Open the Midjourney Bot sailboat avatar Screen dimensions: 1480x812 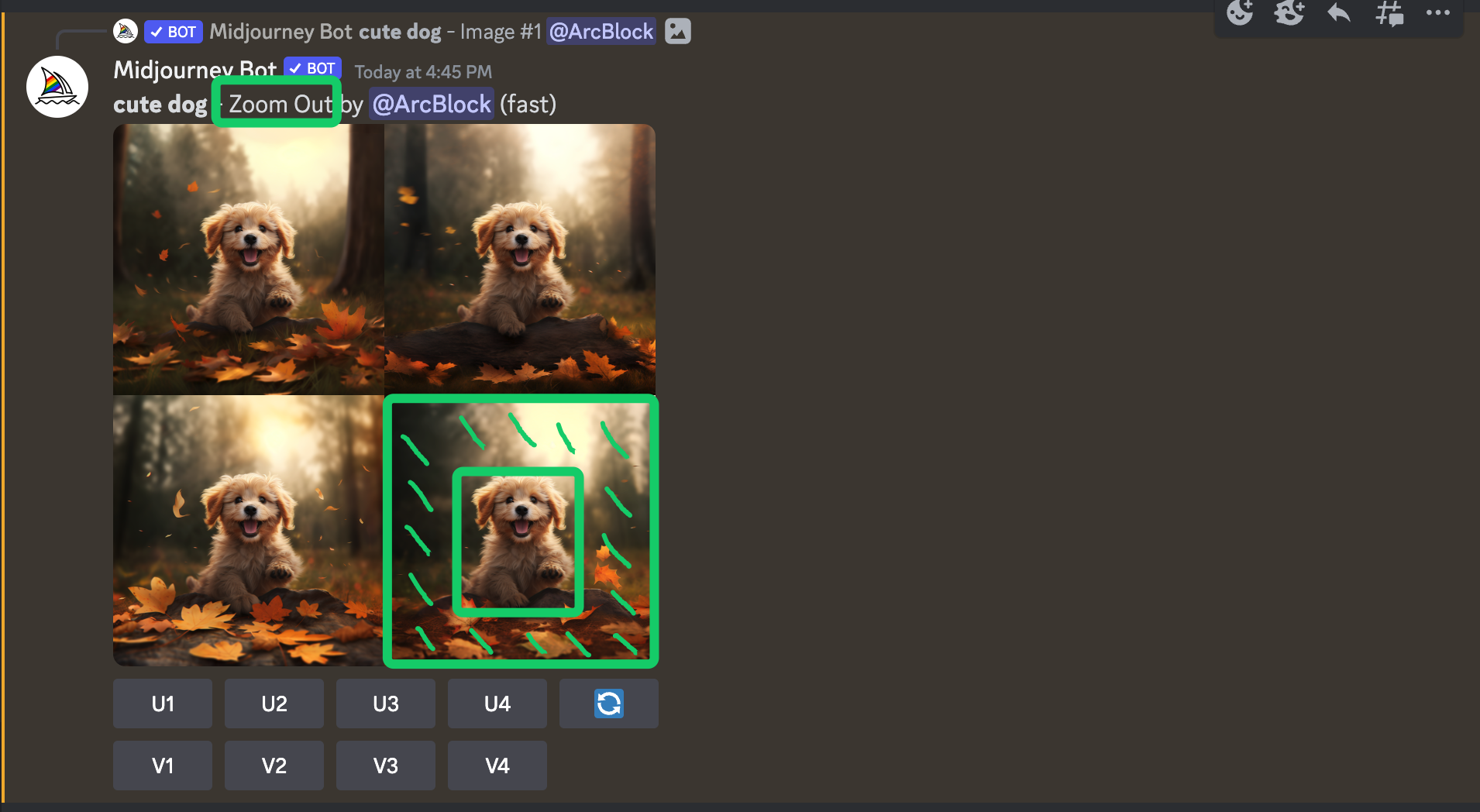(x=57, y=87)
